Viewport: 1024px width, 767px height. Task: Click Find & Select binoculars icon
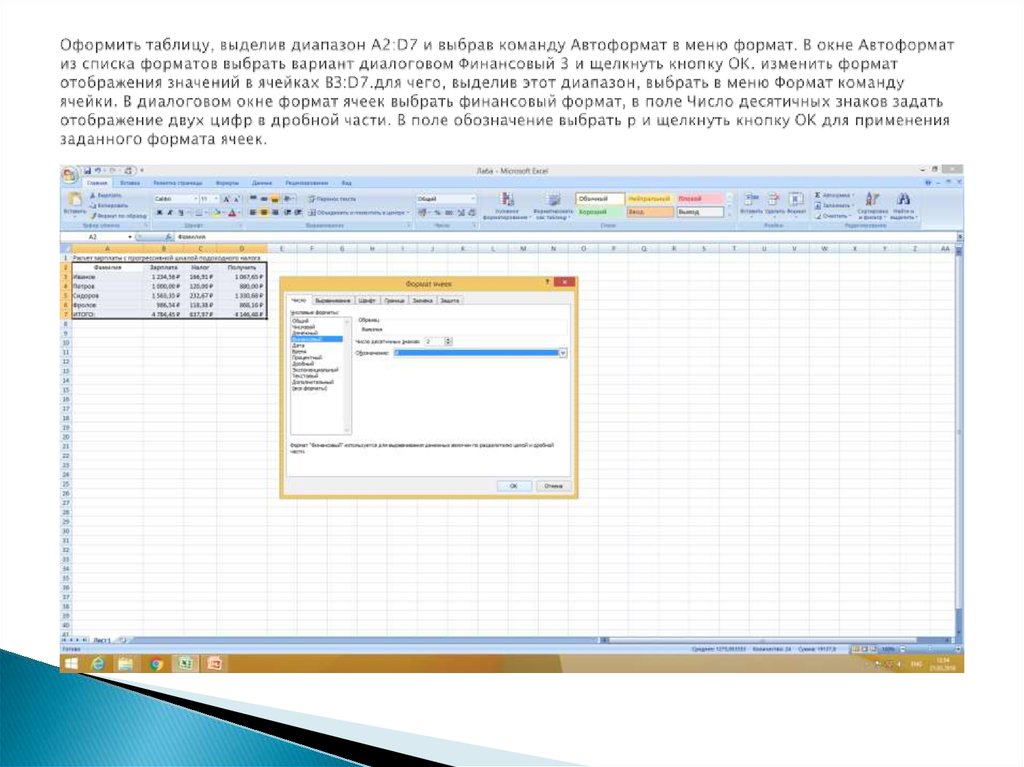903,199
